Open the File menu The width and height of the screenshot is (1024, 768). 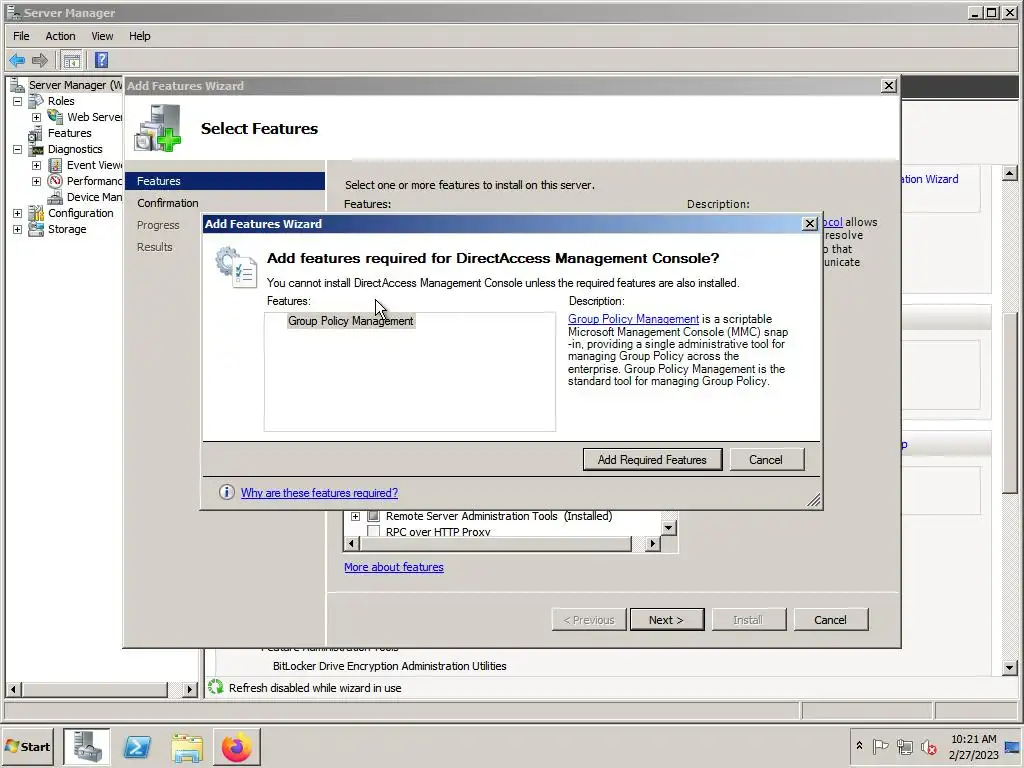21,36
